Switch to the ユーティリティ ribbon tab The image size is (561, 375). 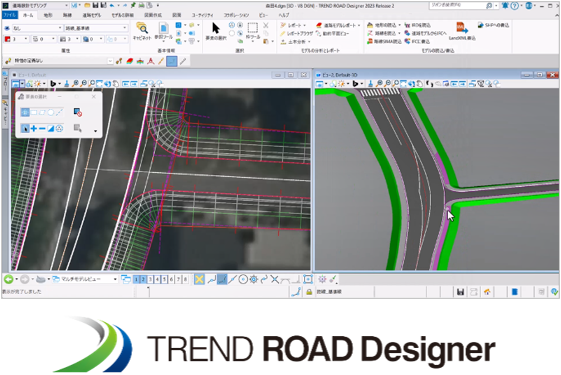pos(203,15)
